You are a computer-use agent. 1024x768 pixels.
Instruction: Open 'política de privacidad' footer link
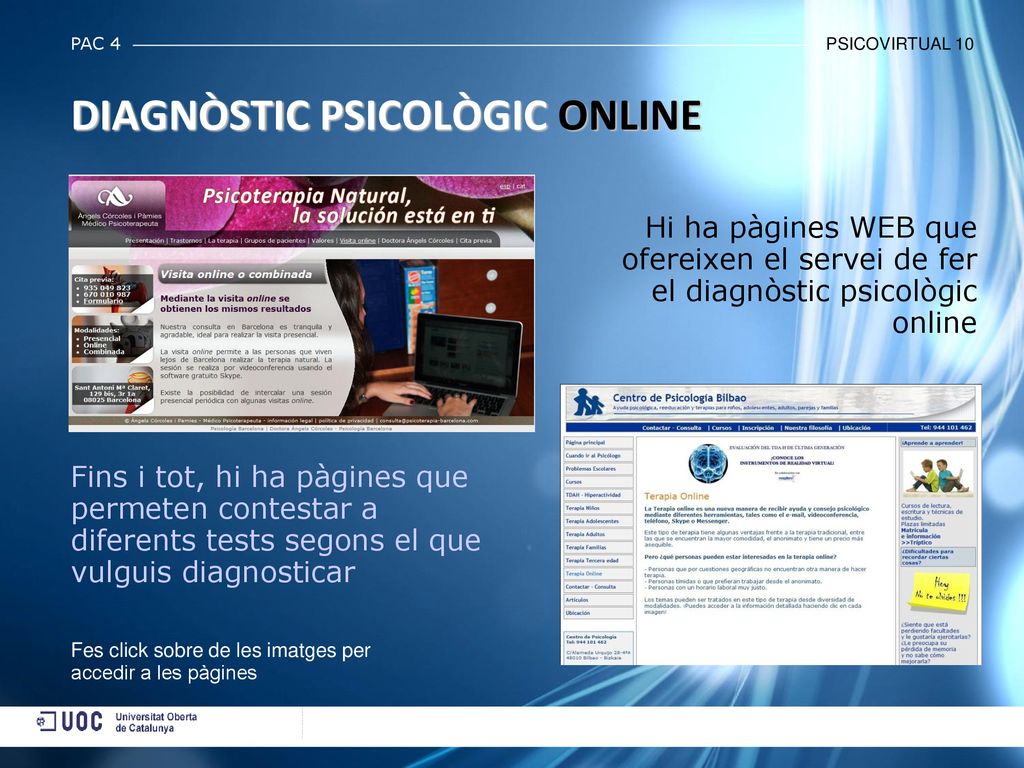point(346,421)
